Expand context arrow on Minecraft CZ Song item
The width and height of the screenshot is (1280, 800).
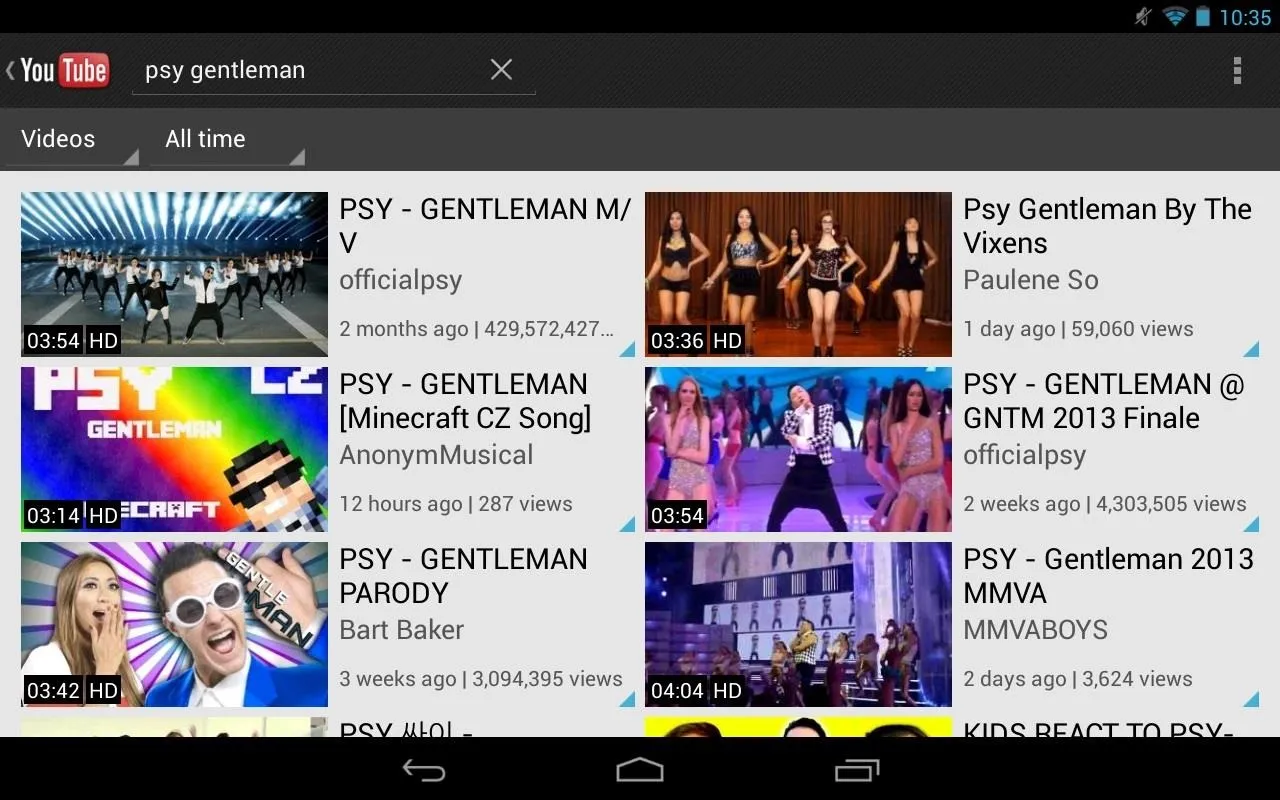627,524
